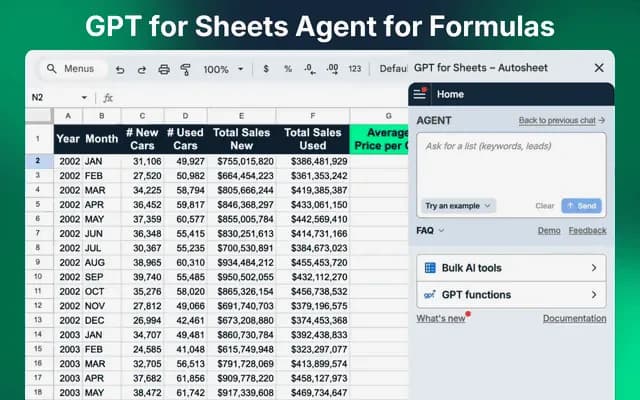Viewport: 640px width, 400px height.
Task: Follow Back to previous chat link
Action: click(x=562, y=120)
